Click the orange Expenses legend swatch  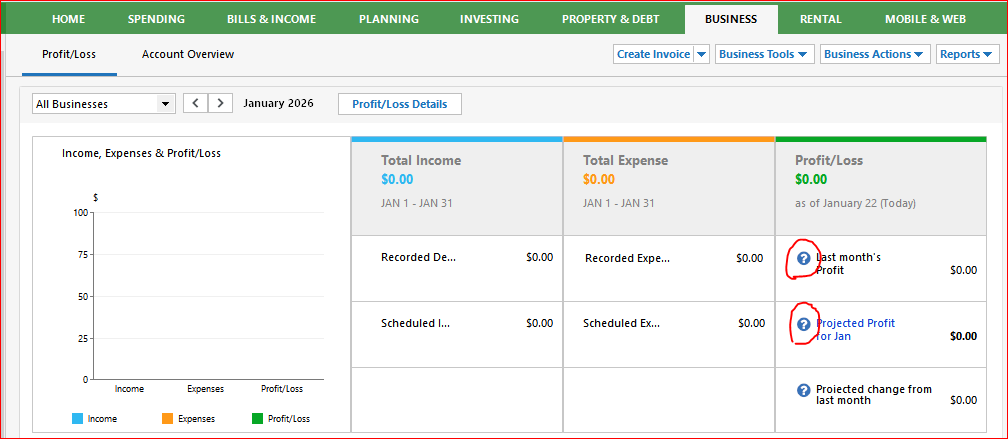(x=167, y=419)
